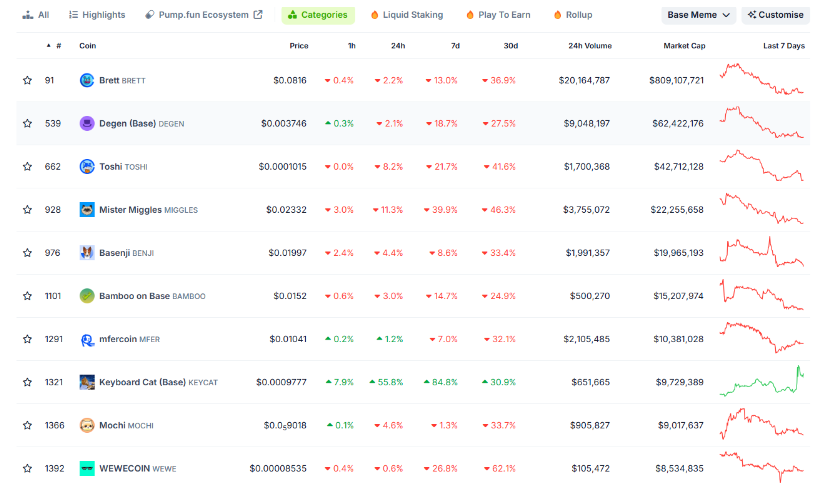The image size is (821, 486).
Task: Click the WEWECOIN sunglasses logo
Action: click(x=87, y=468)
